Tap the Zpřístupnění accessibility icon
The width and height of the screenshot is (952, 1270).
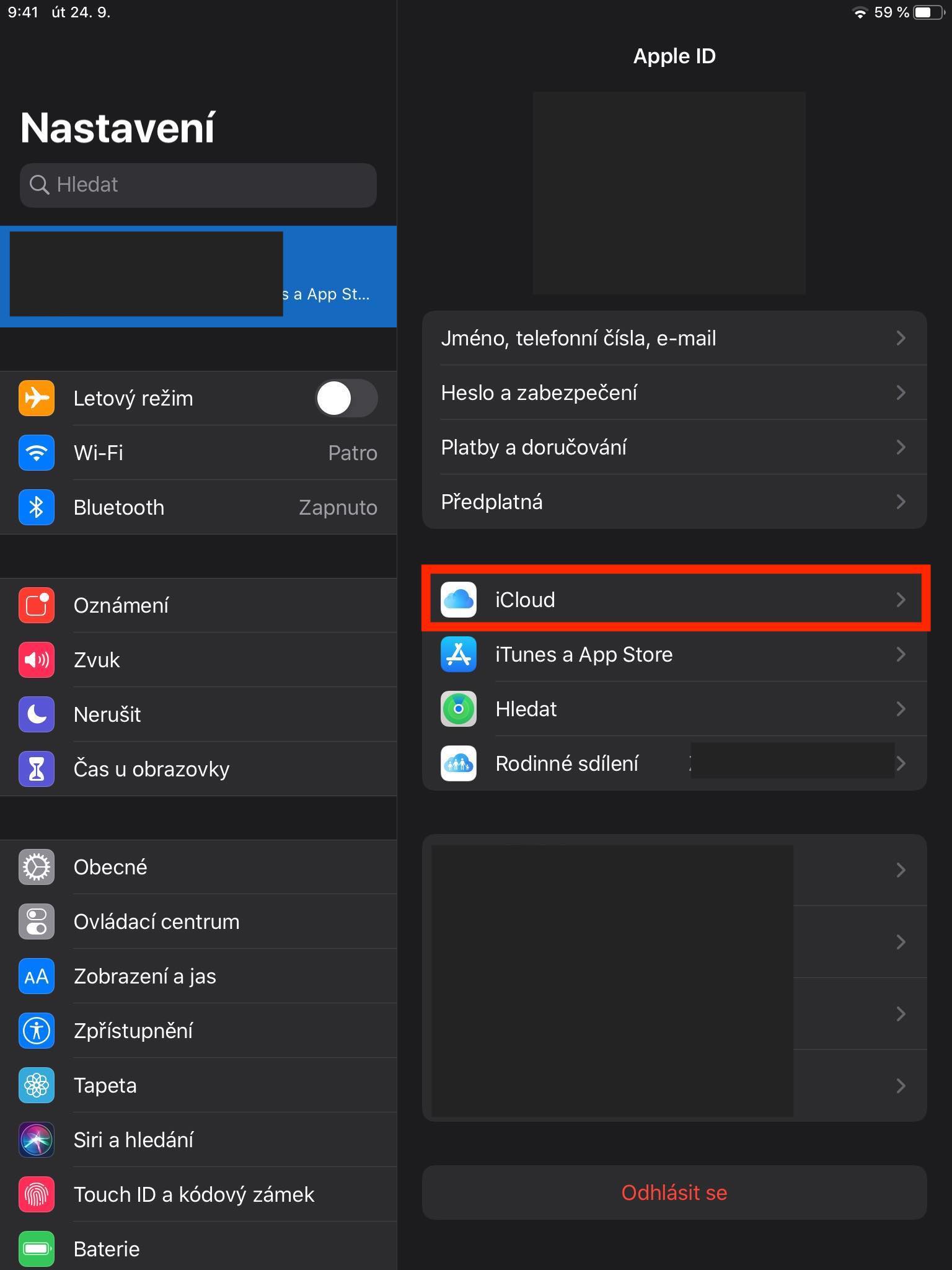37,1030
